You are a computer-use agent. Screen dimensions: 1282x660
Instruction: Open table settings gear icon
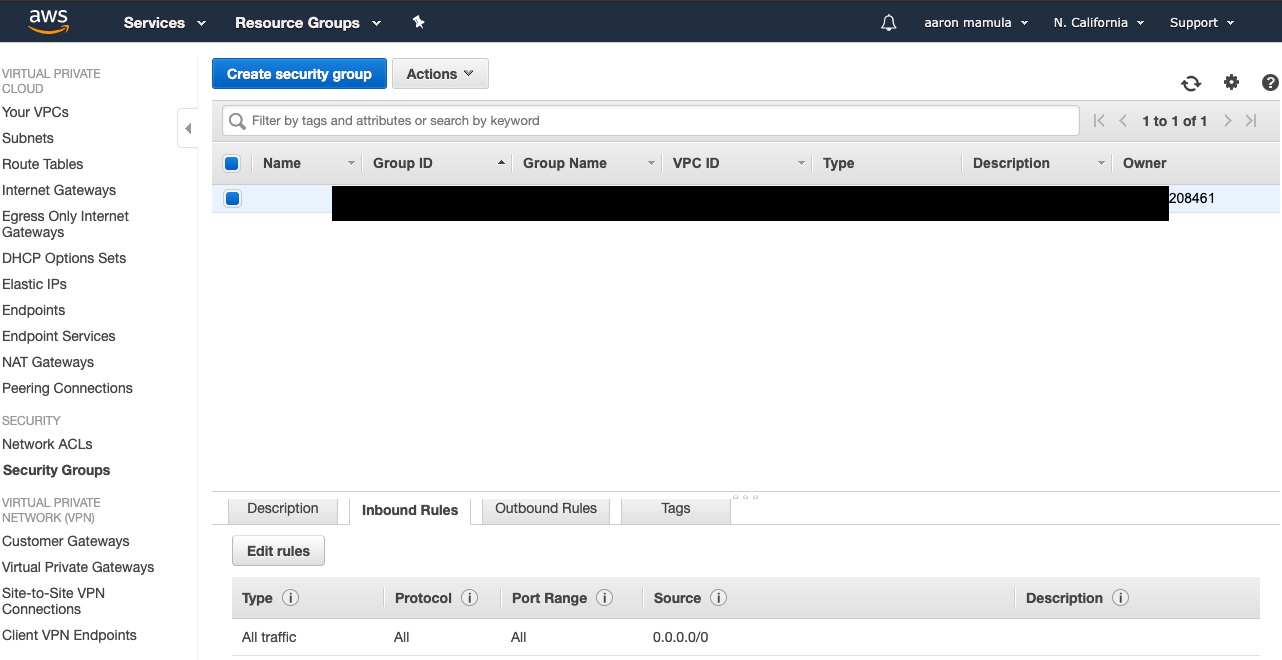click(1231, 83)
